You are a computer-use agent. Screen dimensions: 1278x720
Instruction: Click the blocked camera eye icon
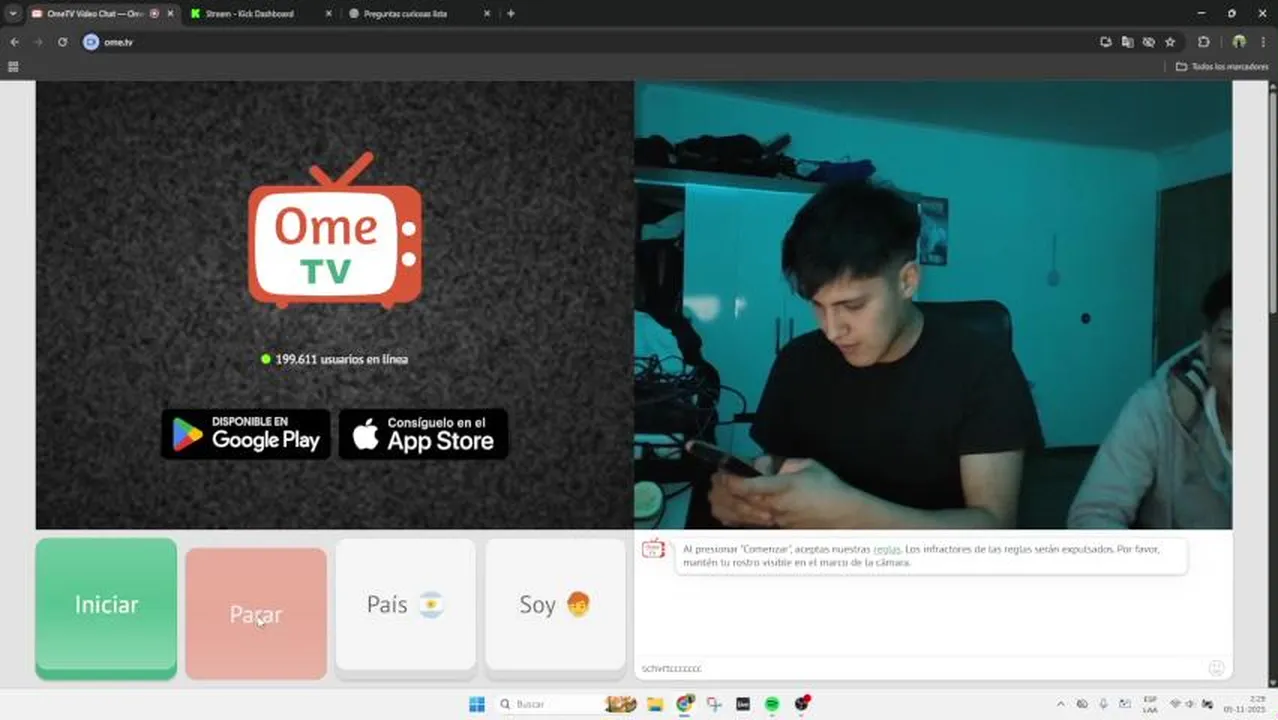click(1148, 42)
